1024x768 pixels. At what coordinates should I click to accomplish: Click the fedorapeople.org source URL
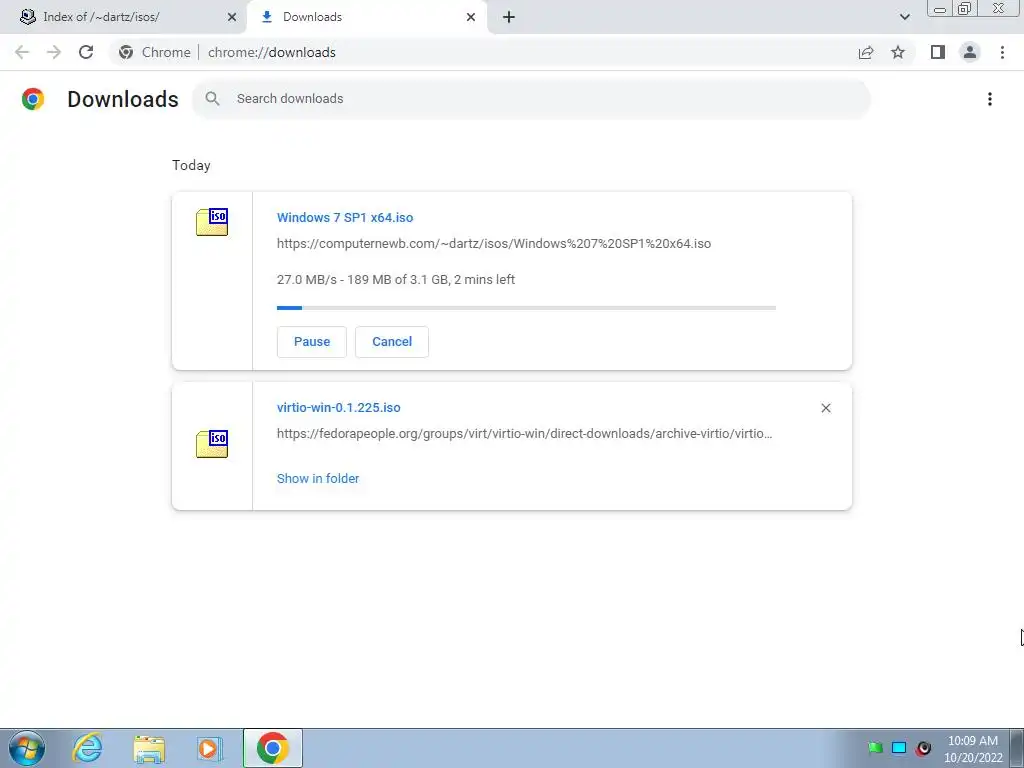pyautogui.click(x=524, y=434)
